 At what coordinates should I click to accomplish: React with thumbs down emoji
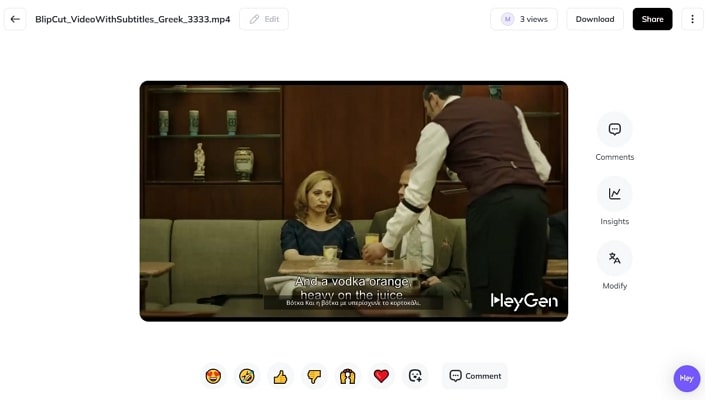pos(314,376)
